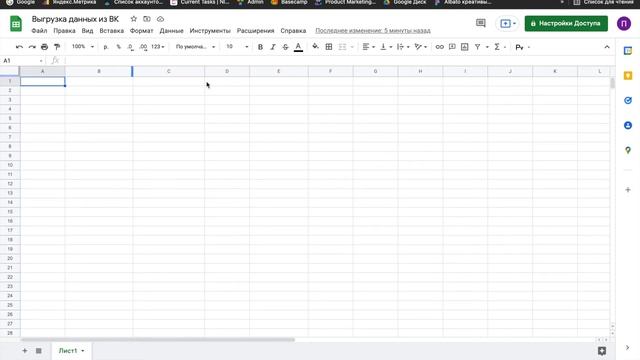Viewport: 640px width, 360px height.
Task: Open Maps in side panel
Action: point(628,150)
